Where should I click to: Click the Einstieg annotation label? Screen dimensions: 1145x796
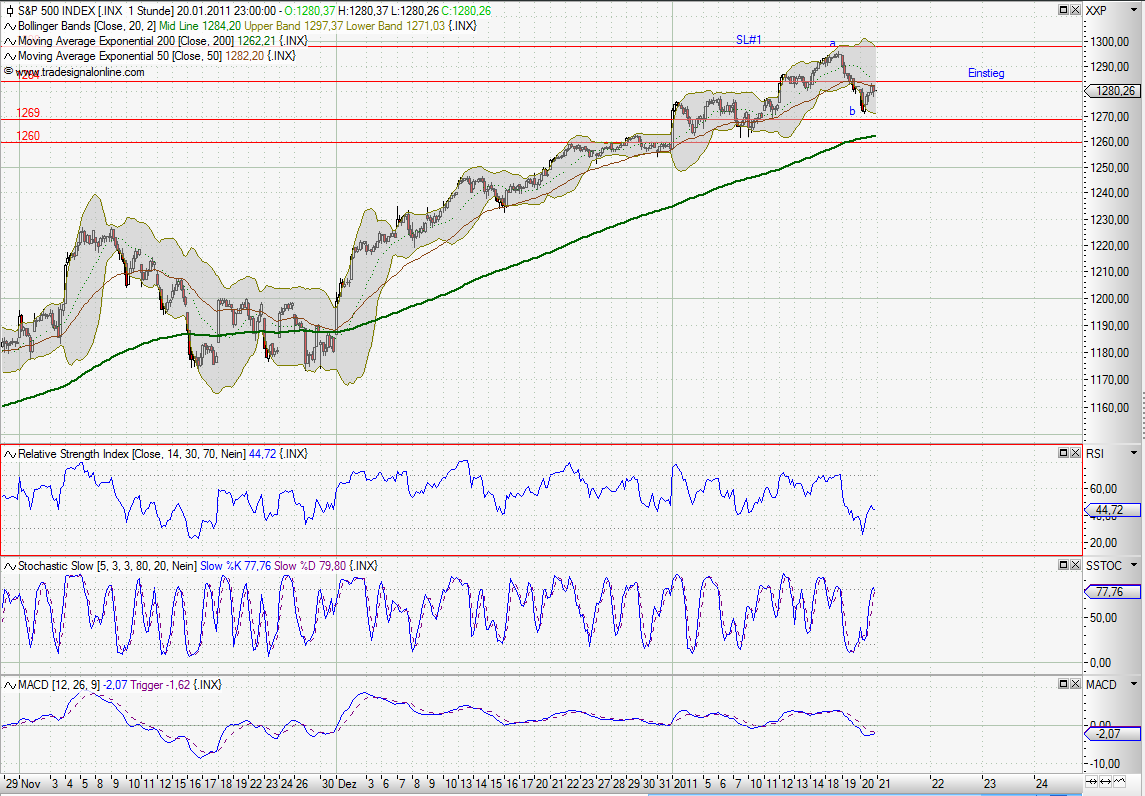[986, 73]
